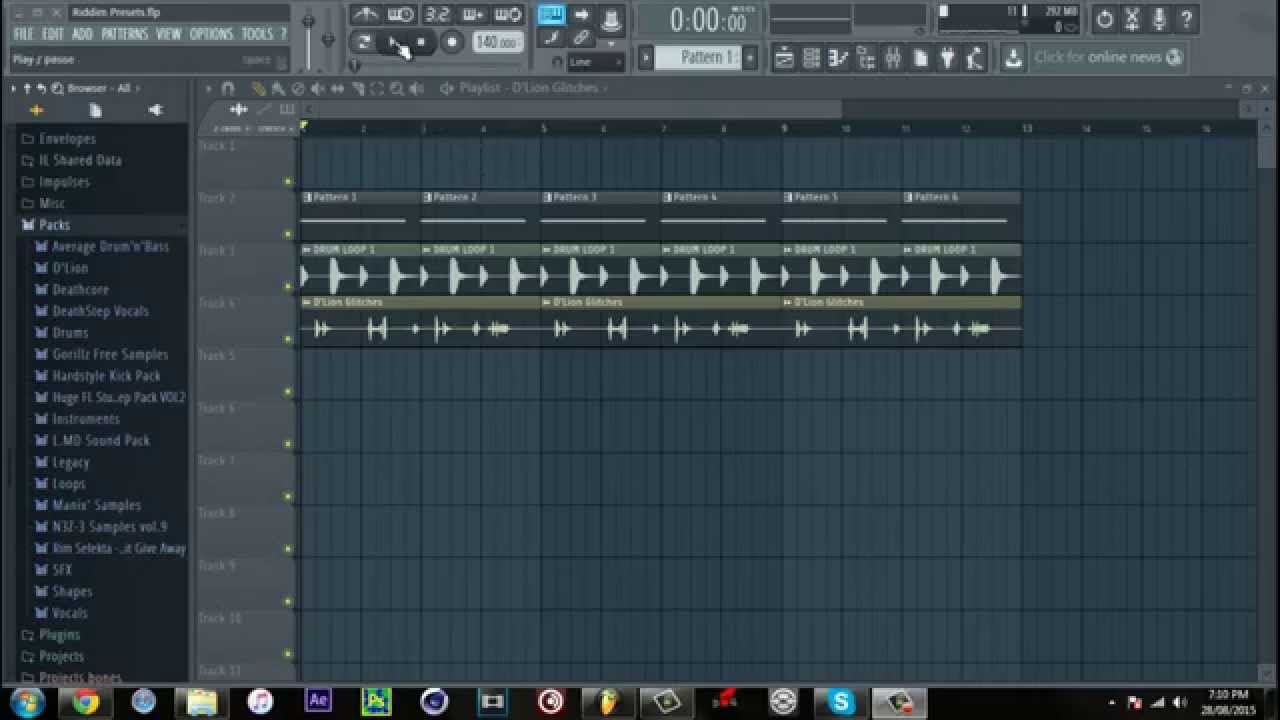Select the playlist Mute tool speaker icon
The image size is (1280, 720).
[317, 88]
